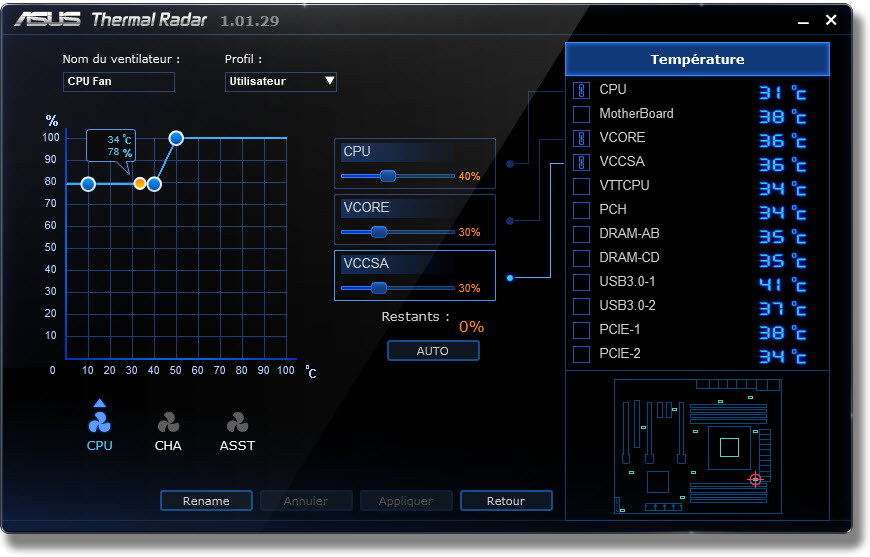Click the CPU socket on motherboard diagram

click(729, 447)
